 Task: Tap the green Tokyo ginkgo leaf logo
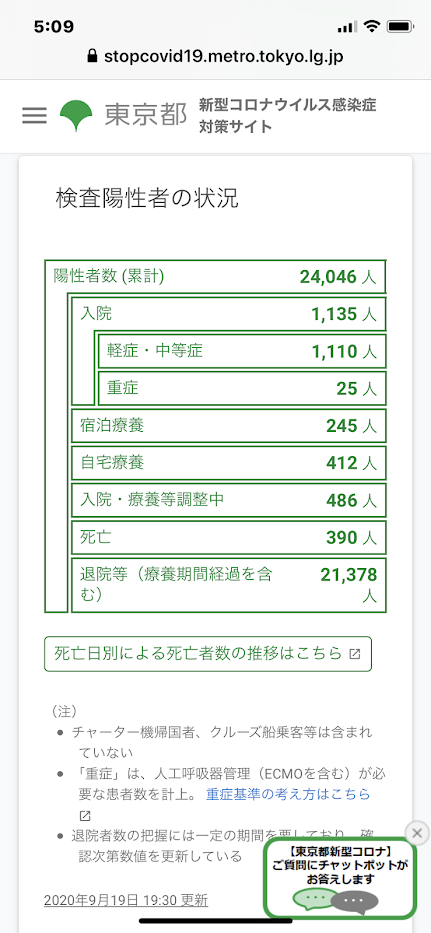coord(76,115)
